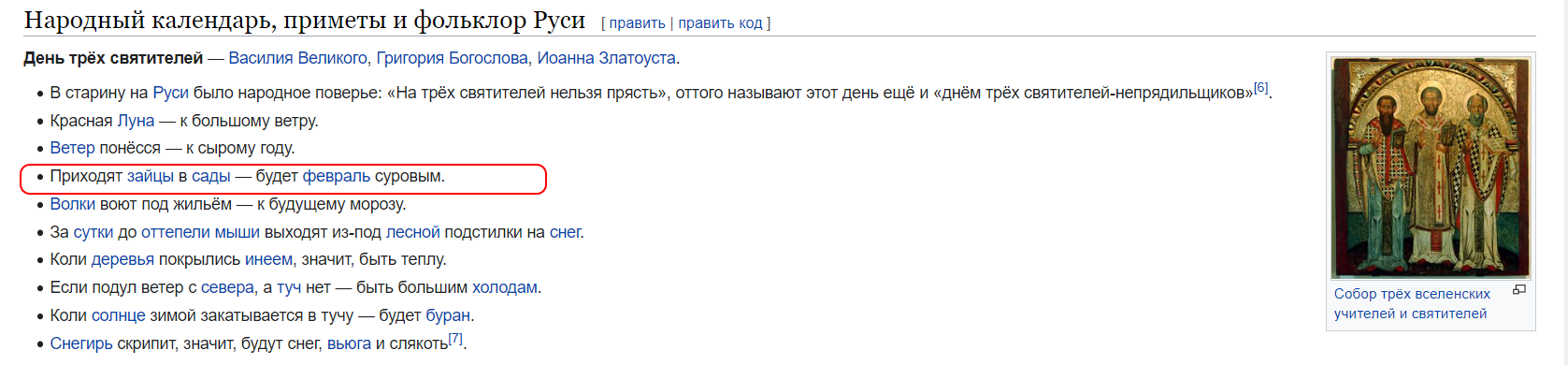Open footnote reference [7]
The image size is (1568, 365).
coord(455,339)
